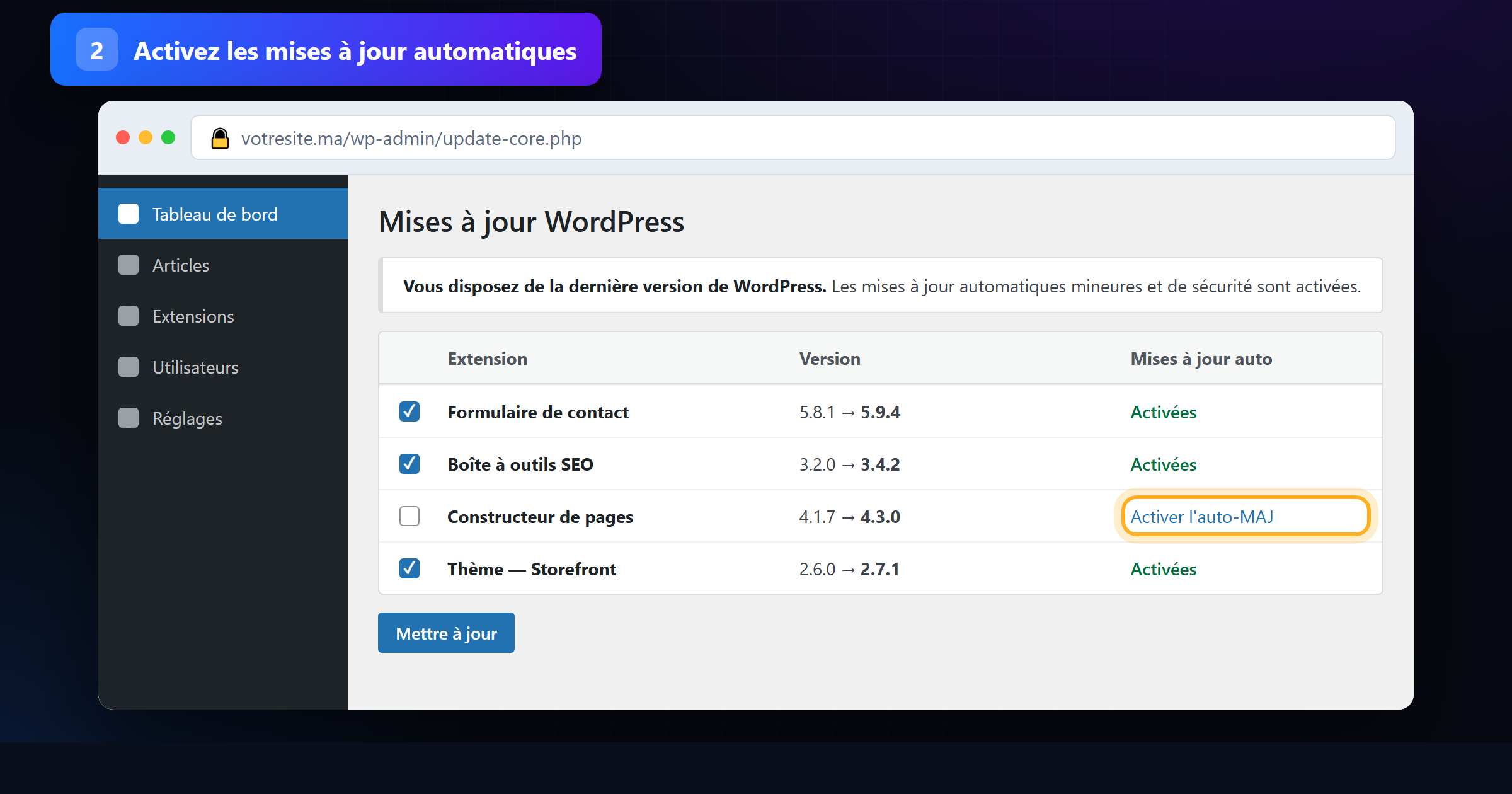Click the votresite.ma address bar

(x=793, y=137)
